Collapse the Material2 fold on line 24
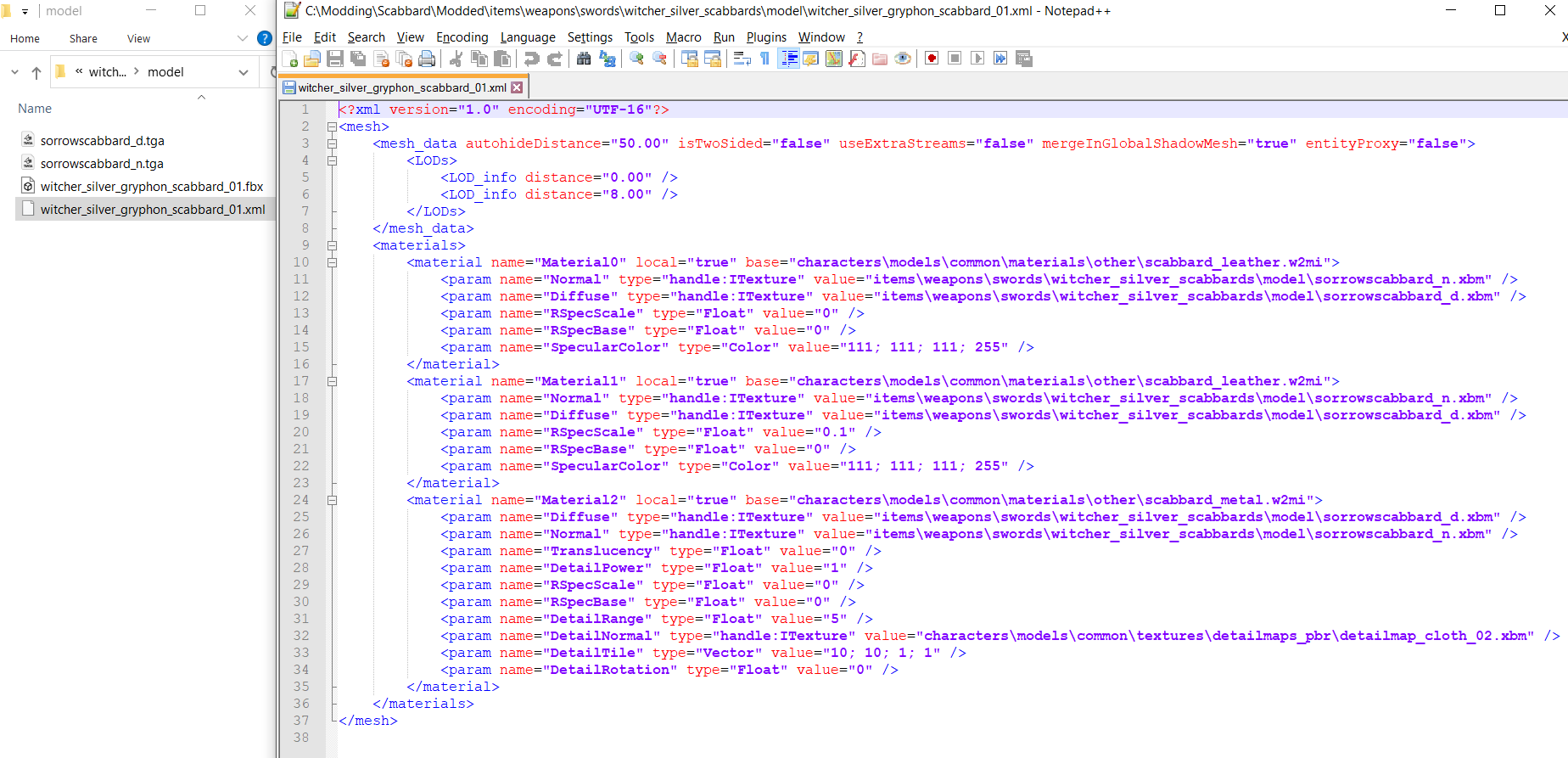 333,500
